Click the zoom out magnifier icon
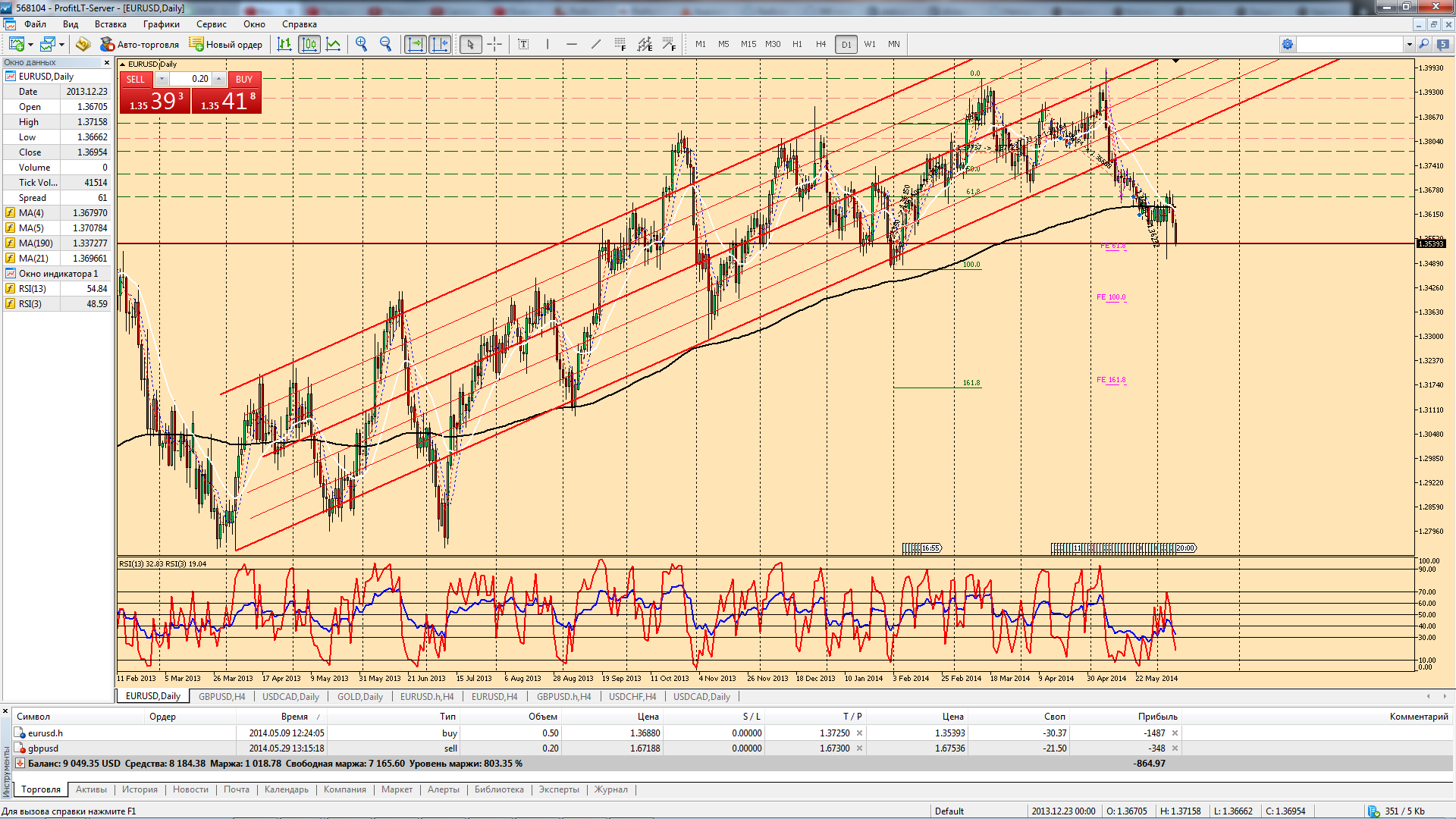 [x=386, y=44]
